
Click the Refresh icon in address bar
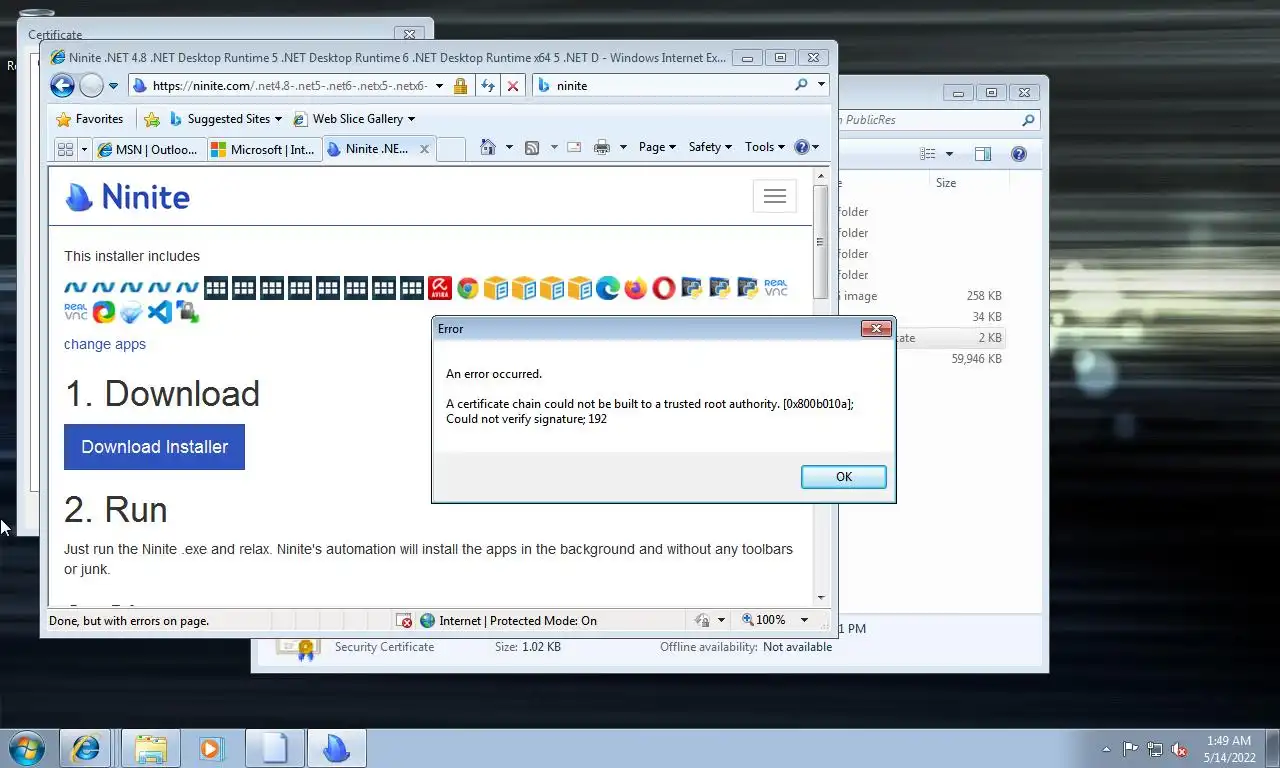(488, 86)
